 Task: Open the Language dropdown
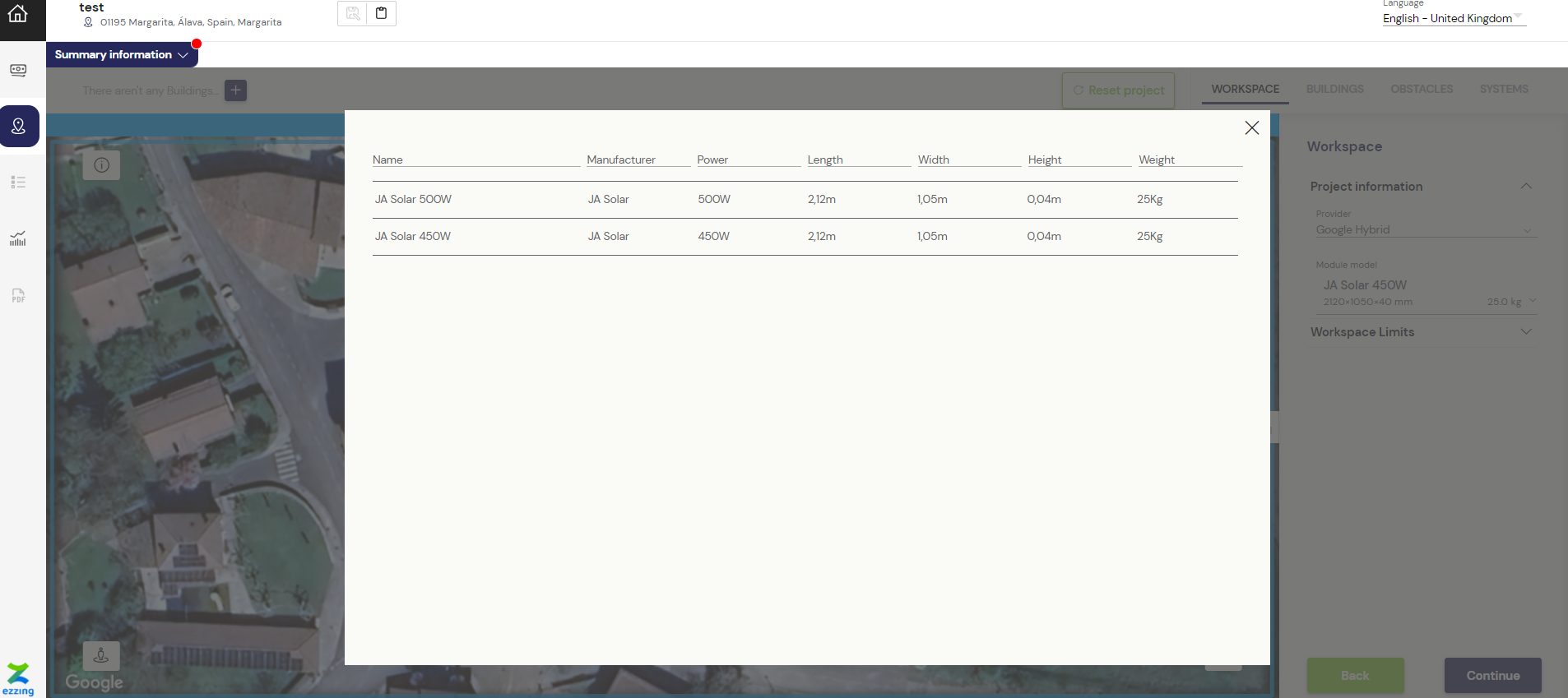[1454, 18]
